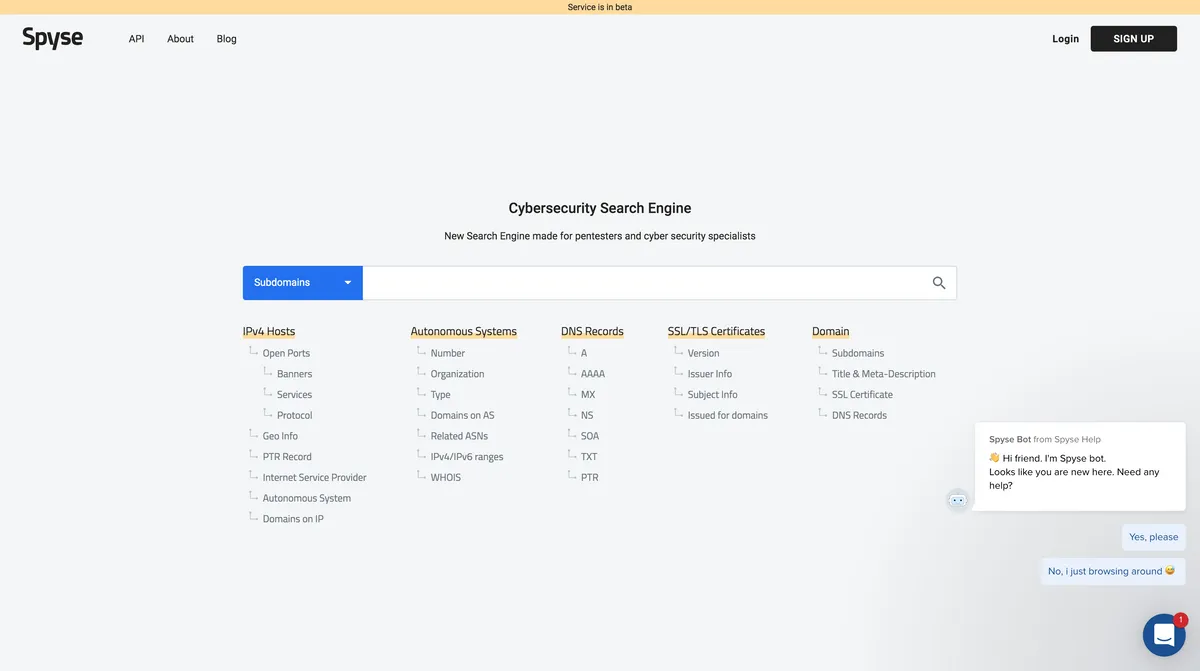The width and height of the screenshot is (1200, 671).
Task: Select Banners under Open Ports
Action: click(x=295, y=374)
